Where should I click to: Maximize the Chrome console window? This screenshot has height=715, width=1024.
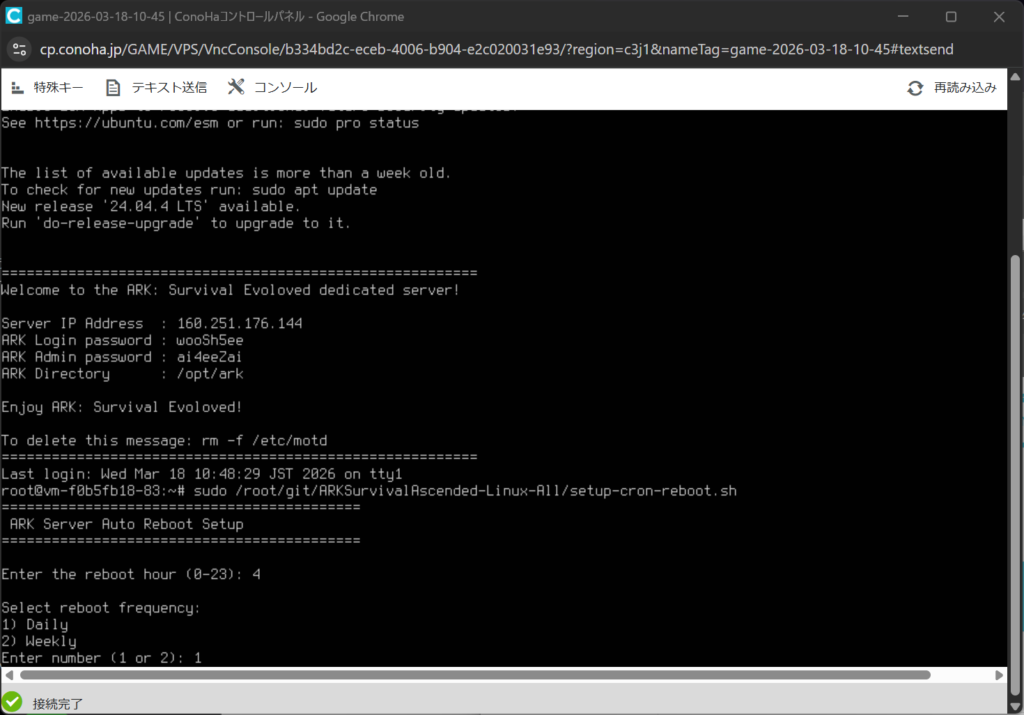point(951,17)
